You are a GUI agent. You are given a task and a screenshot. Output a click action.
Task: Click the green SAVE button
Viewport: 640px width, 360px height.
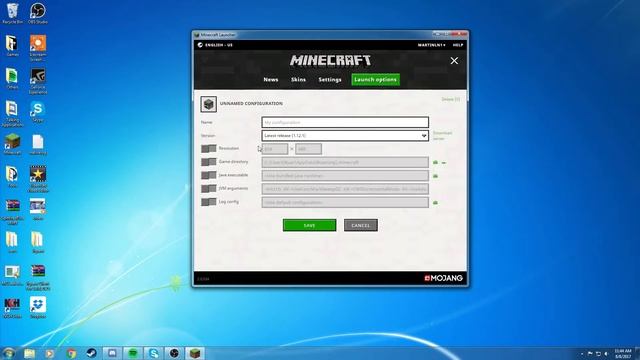[x=309, y=225]
